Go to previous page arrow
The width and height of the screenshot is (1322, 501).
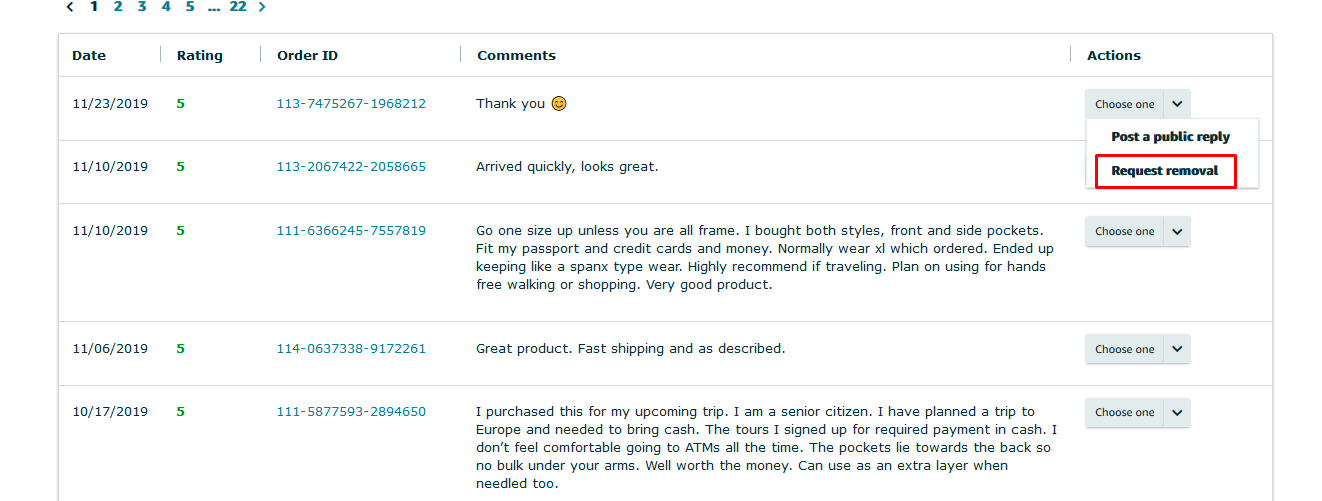[70, 7]
